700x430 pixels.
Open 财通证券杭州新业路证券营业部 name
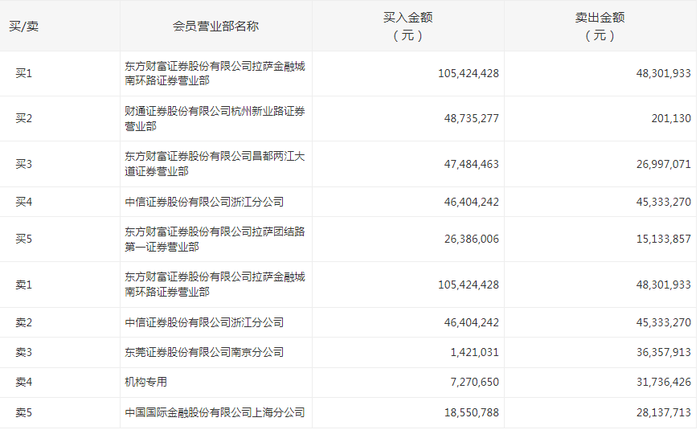[215, 118]
